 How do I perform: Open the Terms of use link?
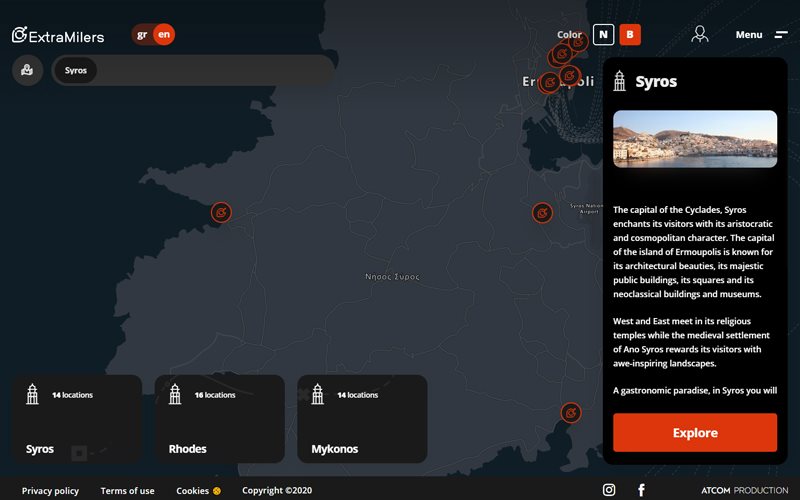[127, 491]
